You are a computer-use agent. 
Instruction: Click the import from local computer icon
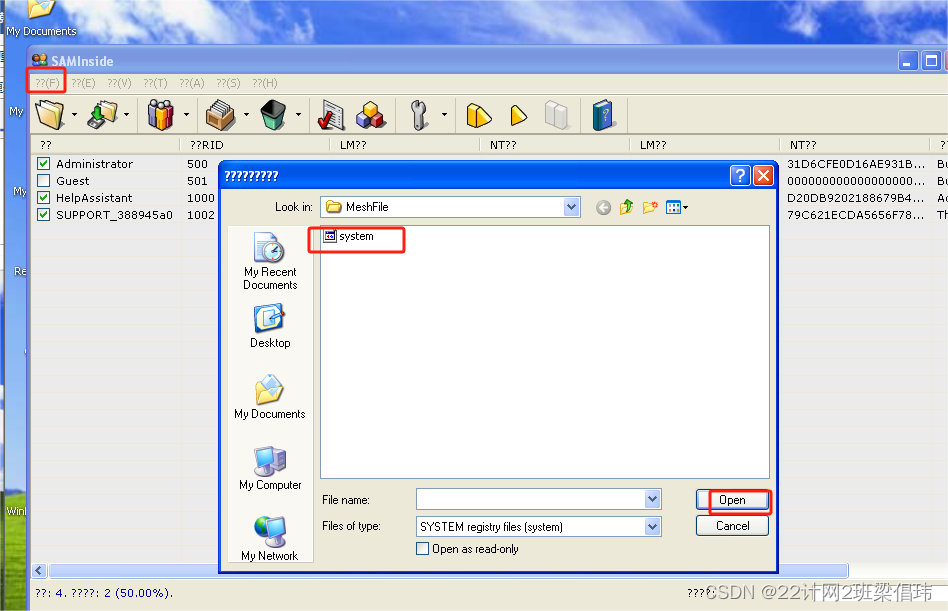tap(103, 114)
